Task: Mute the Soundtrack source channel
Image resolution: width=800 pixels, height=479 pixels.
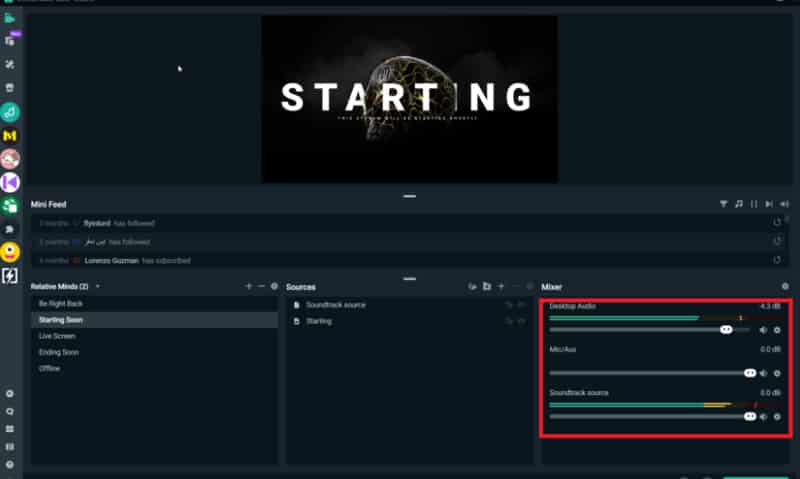Action: point(763,417)
